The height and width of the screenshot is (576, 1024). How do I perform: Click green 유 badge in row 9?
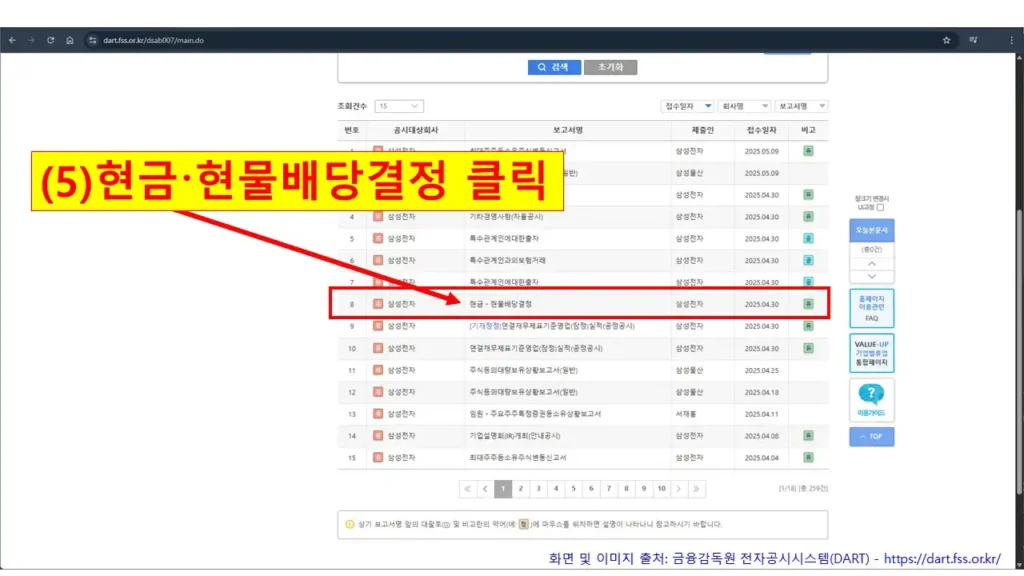click(x=808, y=326)
